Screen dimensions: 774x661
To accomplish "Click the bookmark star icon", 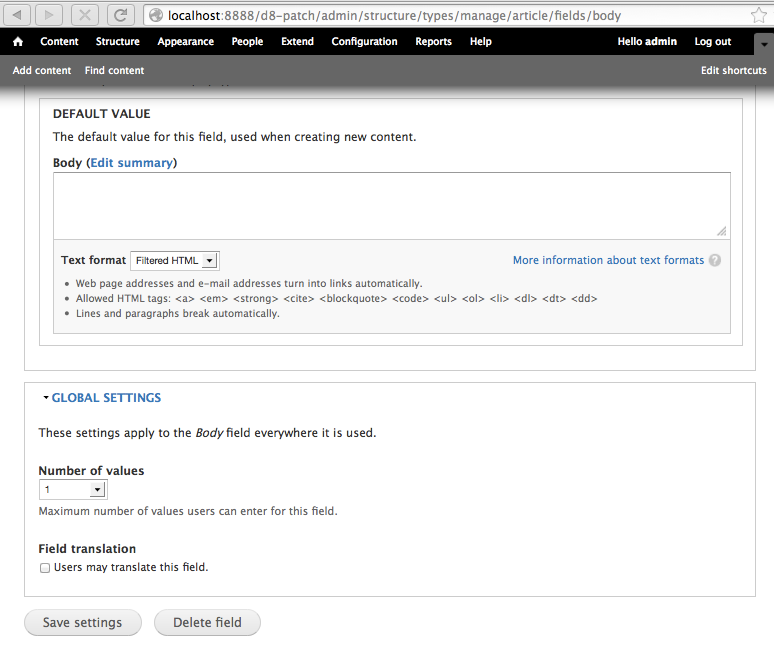I will [759, 15].
